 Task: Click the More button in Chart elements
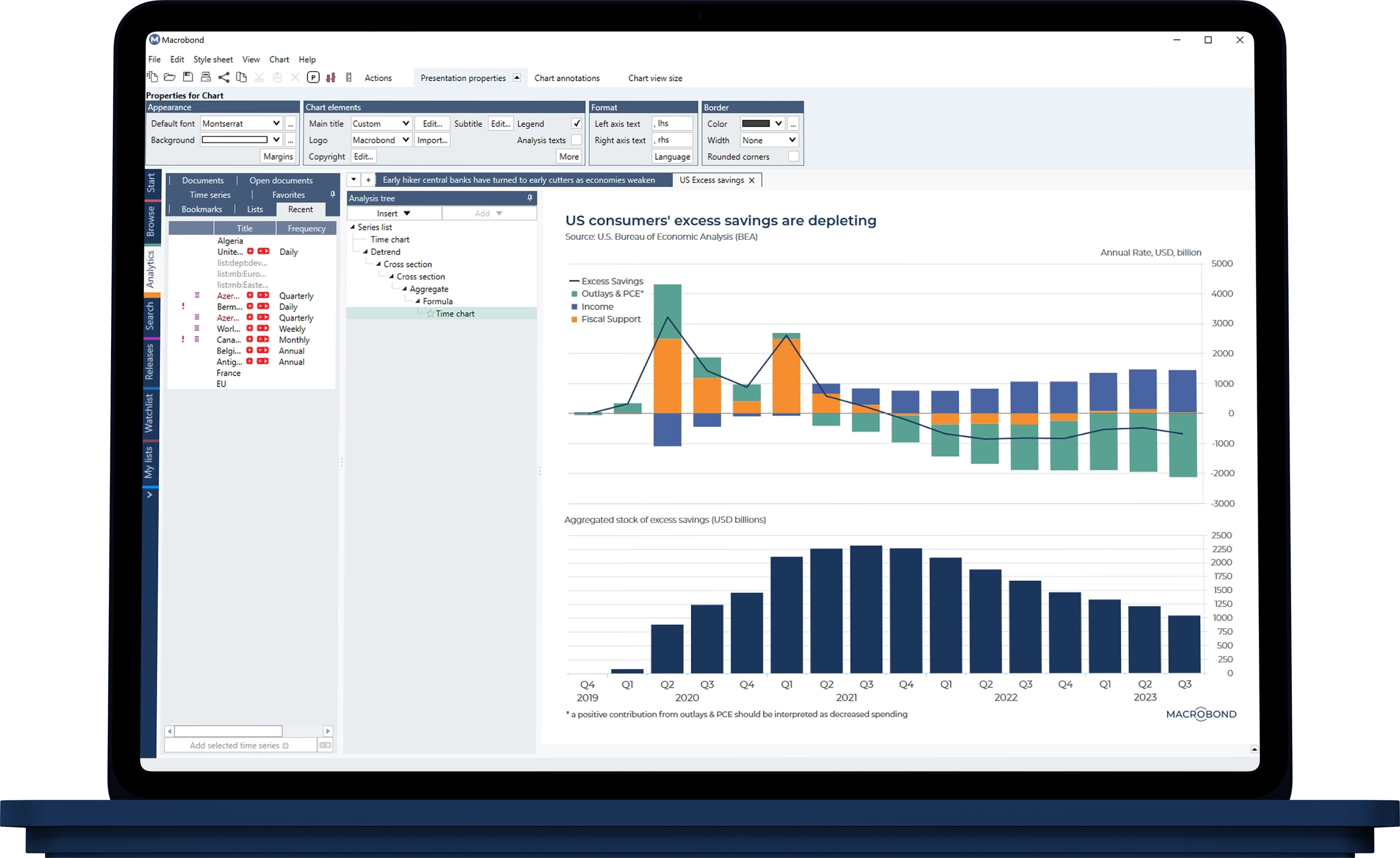[569, 156]
